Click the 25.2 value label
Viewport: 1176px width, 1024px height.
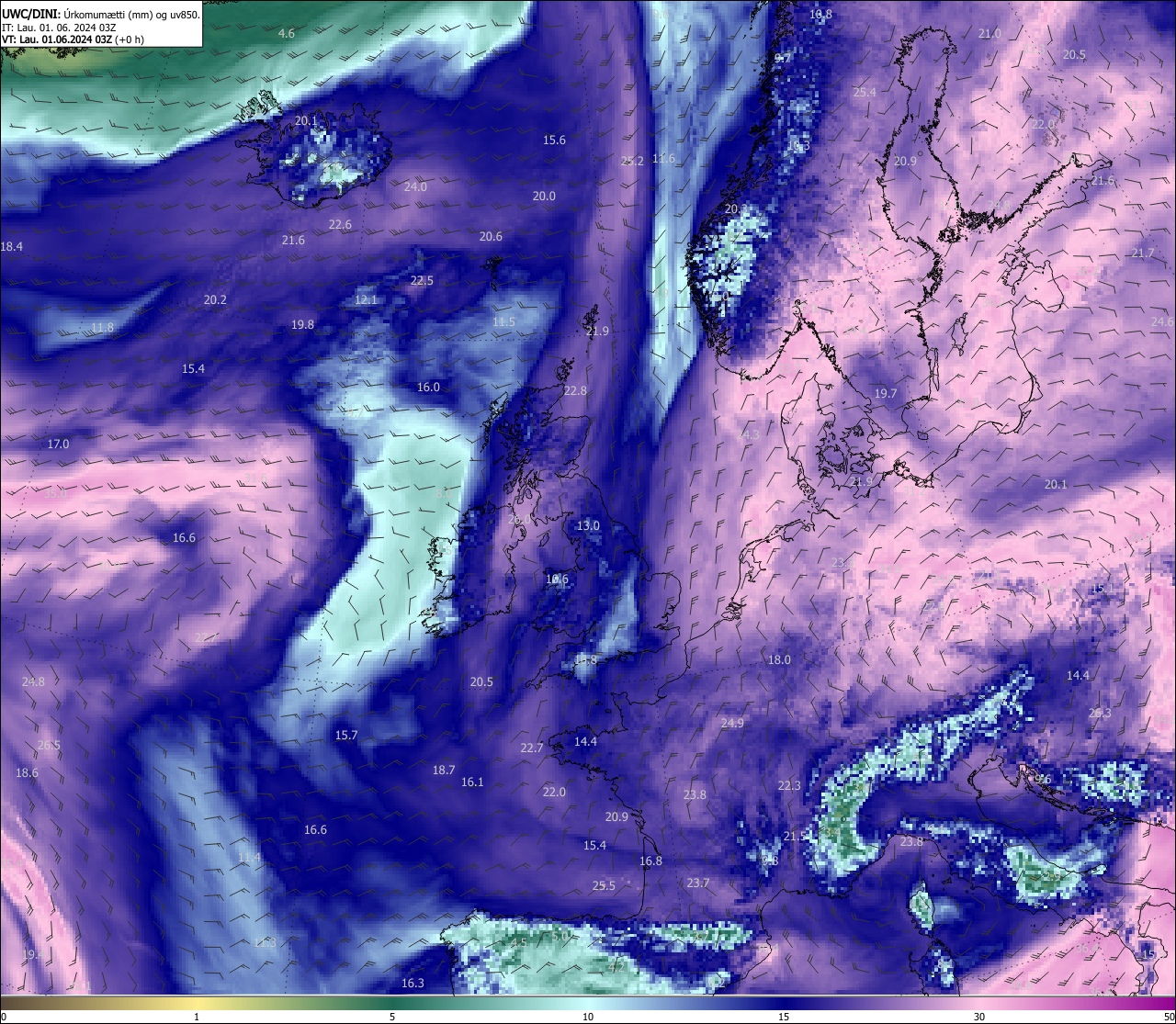point(632,161)
